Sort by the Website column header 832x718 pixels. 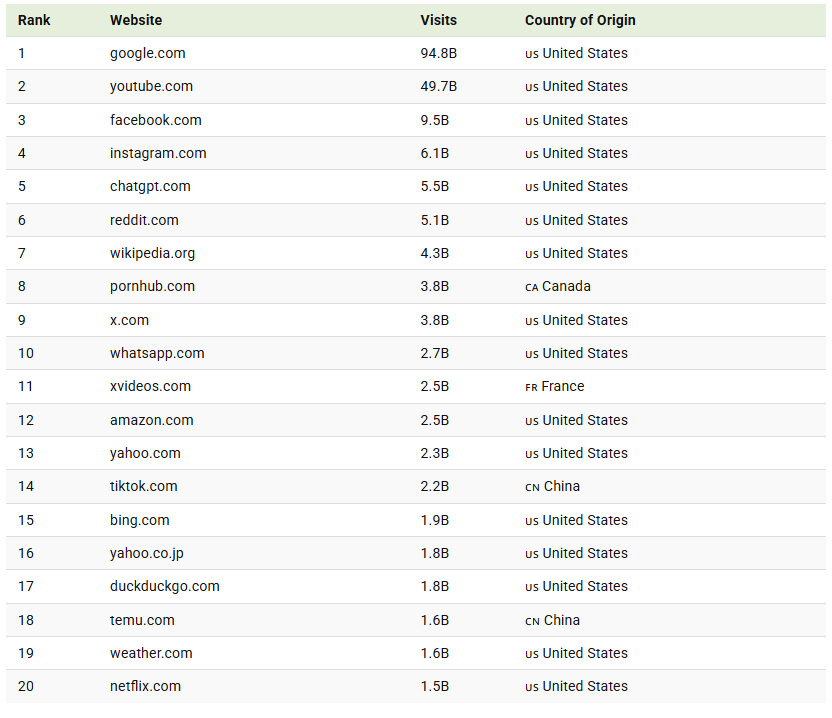tap(136, 20)
